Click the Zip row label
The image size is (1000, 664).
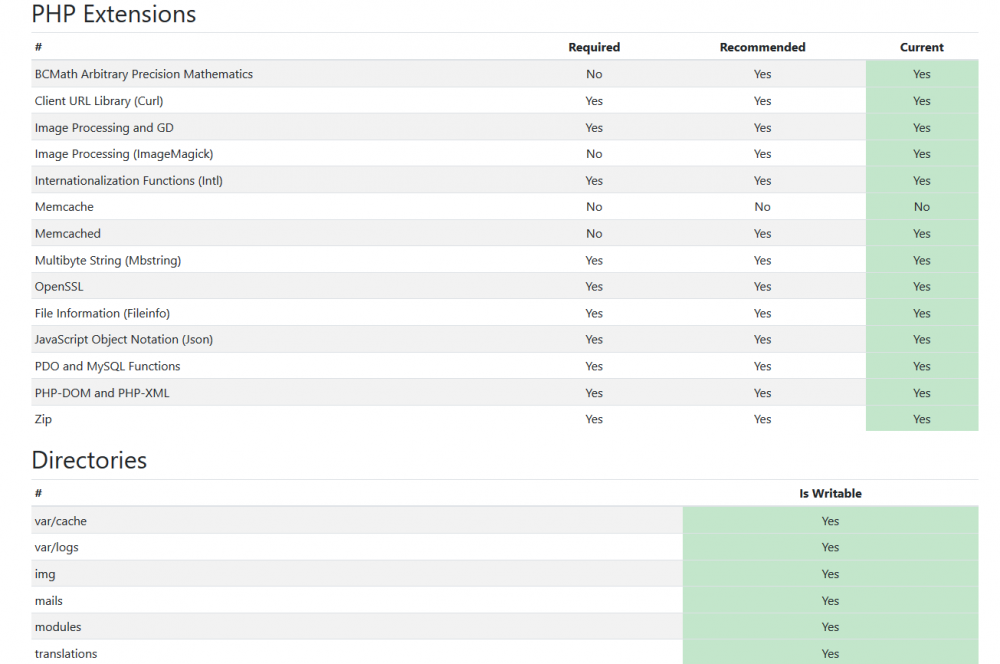pyautogui.click(x=43, y=419)
